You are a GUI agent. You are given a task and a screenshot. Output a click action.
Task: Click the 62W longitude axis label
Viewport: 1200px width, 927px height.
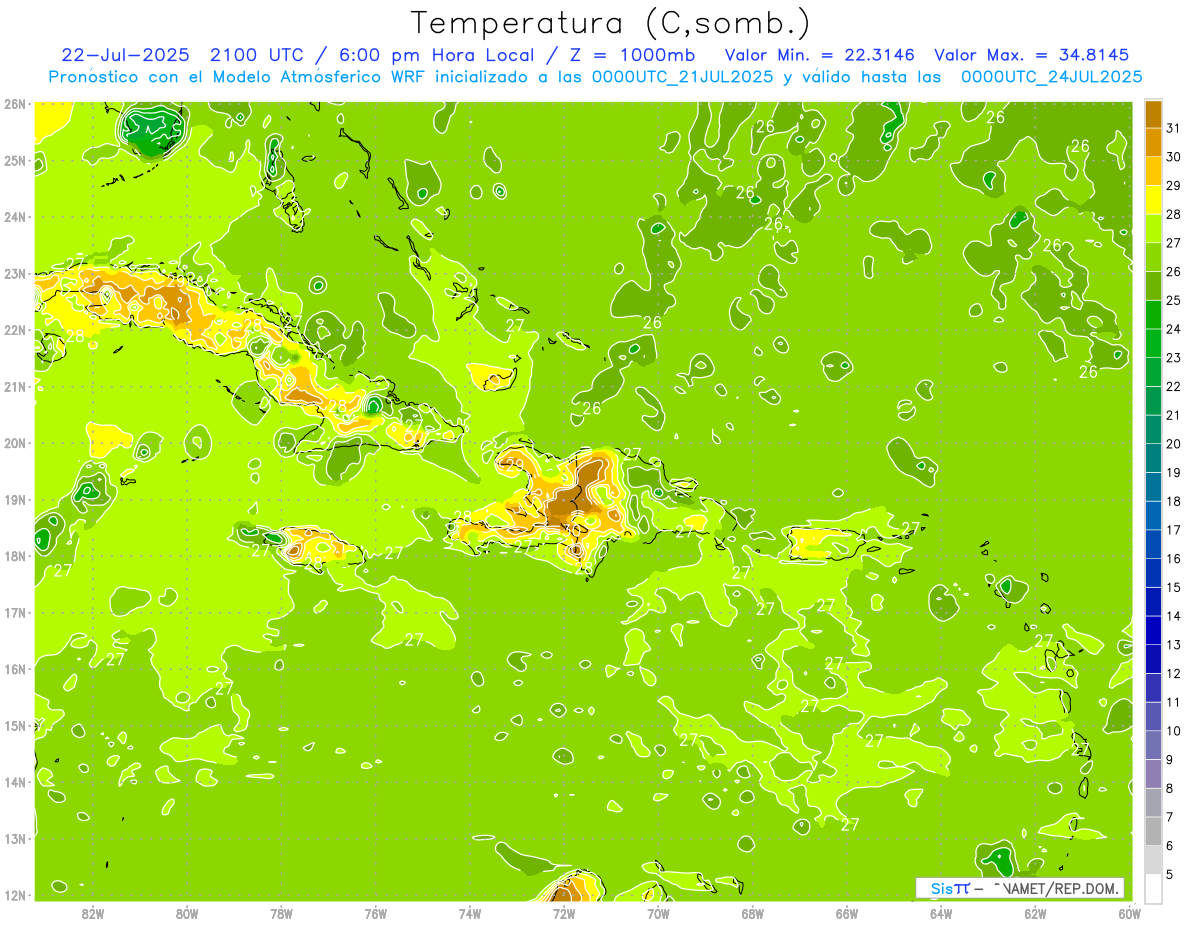point(1035,913)
